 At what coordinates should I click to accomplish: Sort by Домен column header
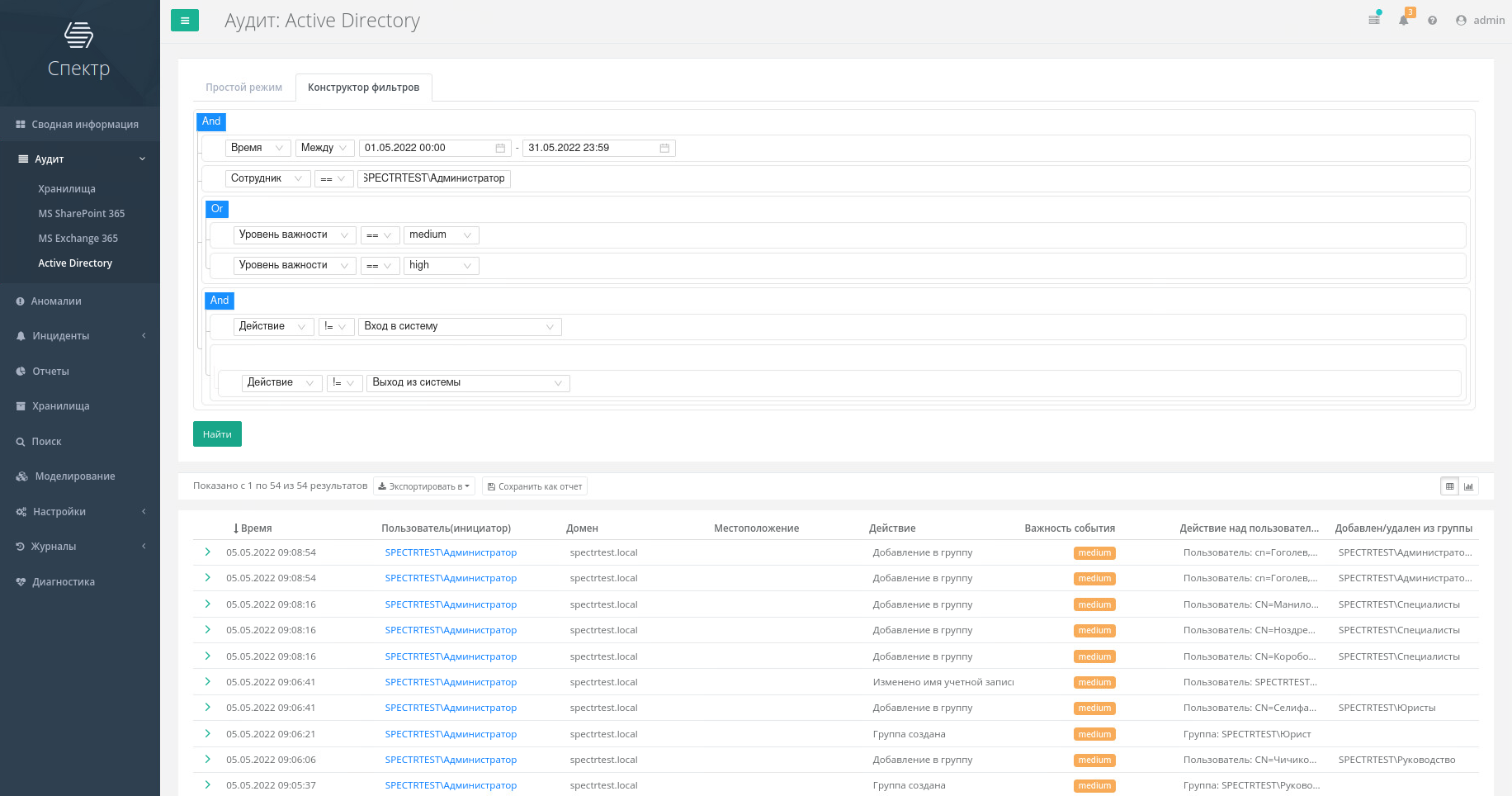[582, 528]
